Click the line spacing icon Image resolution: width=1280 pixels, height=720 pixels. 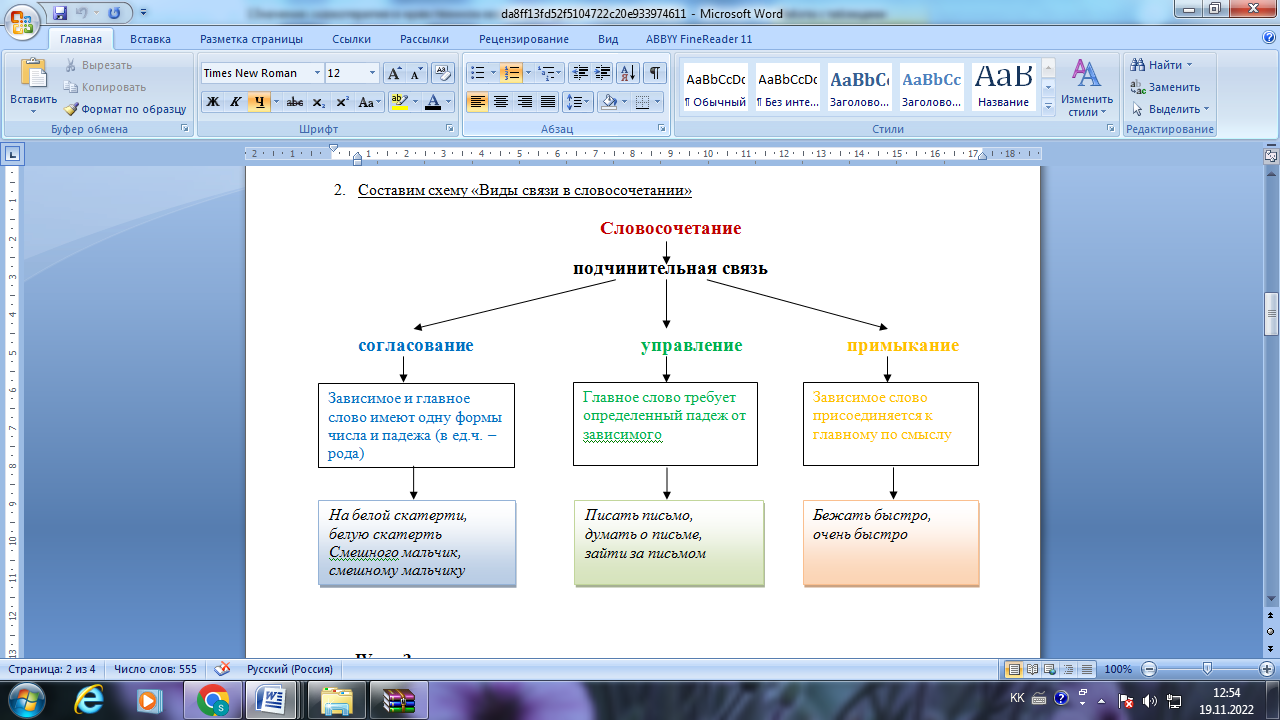click(578, 102)
